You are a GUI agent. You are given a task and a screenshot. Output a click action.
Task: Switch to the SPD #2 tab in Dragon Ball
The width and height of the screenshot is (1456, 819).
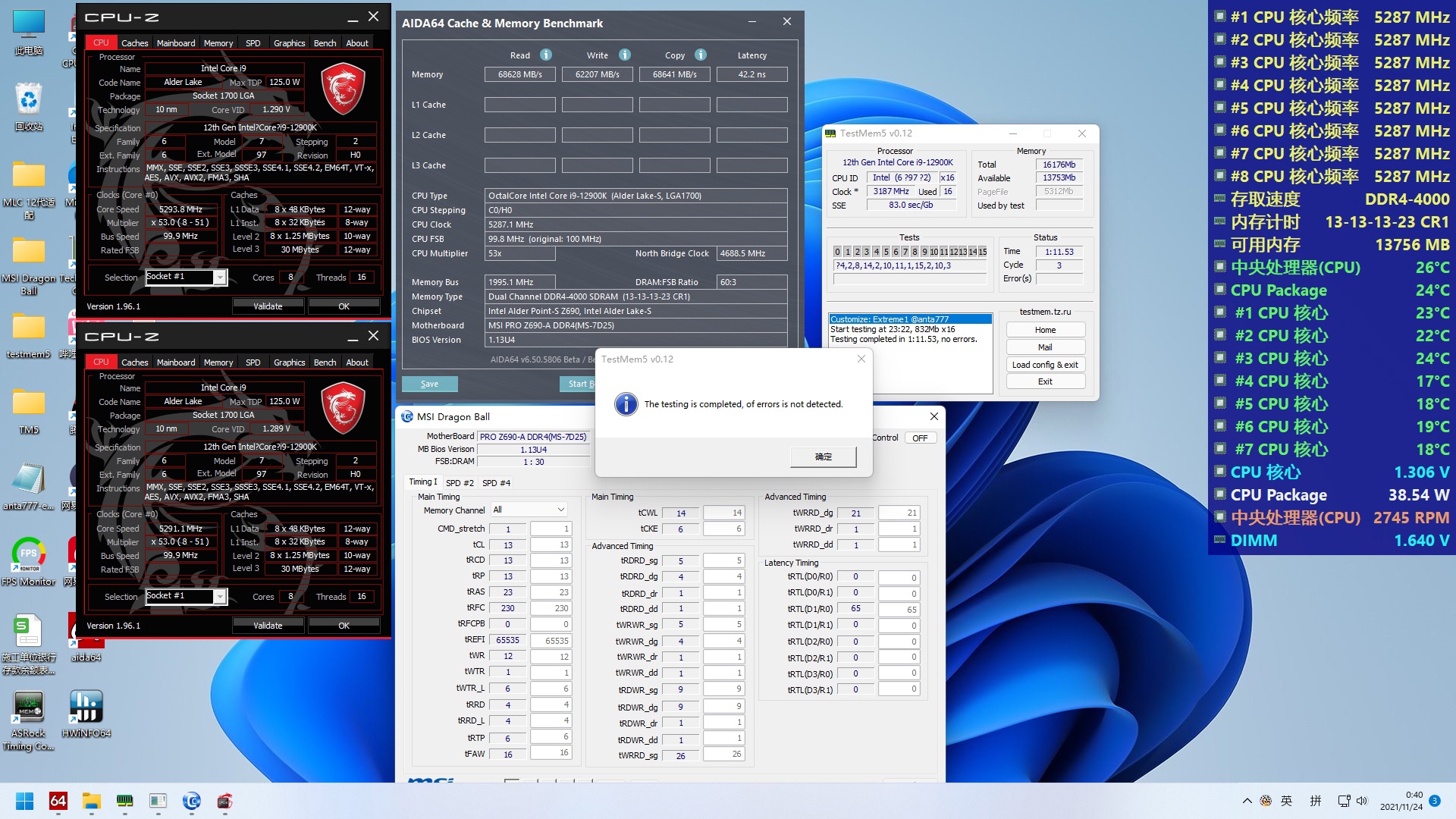460,483
